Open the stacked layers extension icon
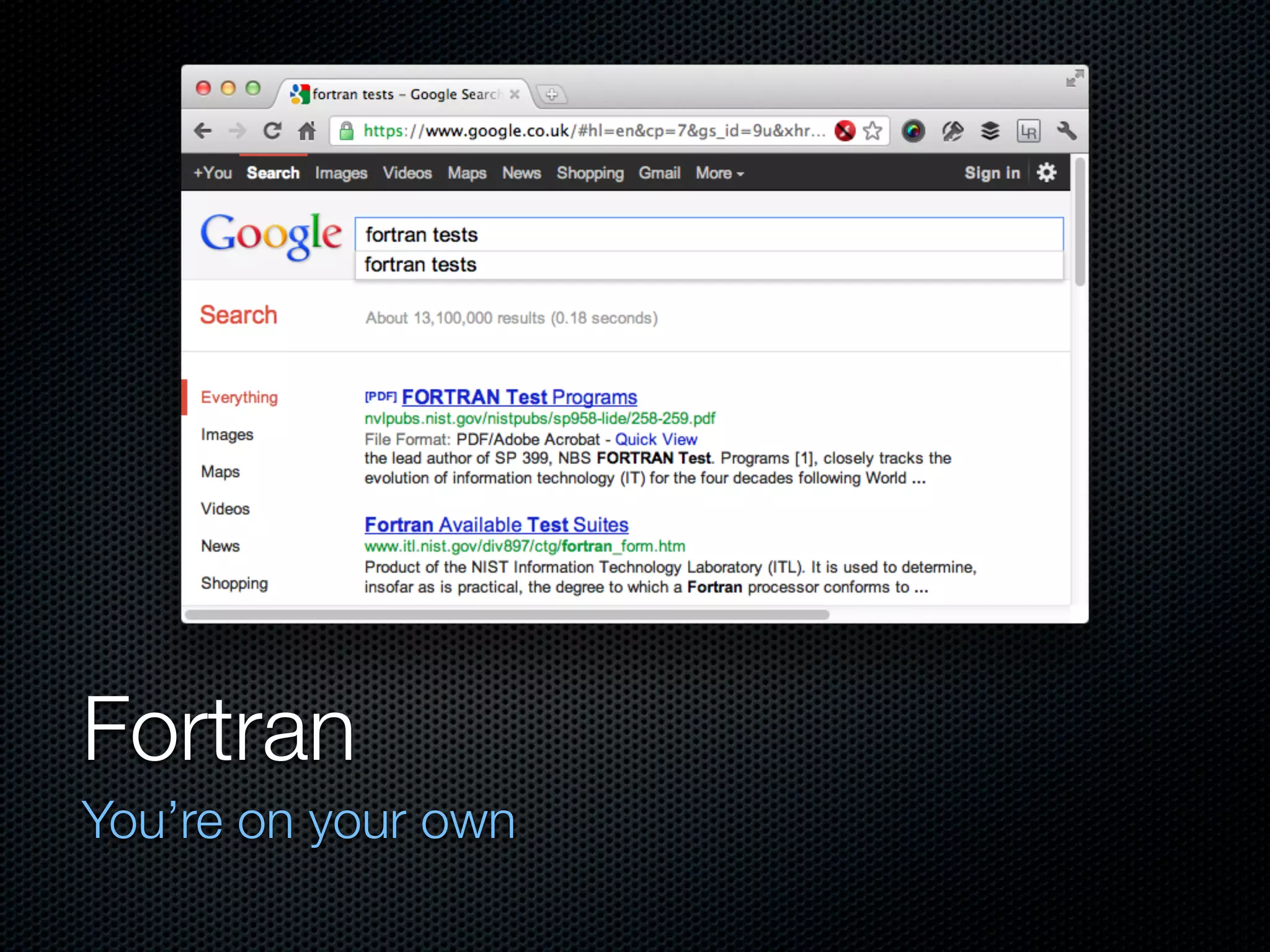The height and width of the screenshot is (952, 1270). click(990, 131)
